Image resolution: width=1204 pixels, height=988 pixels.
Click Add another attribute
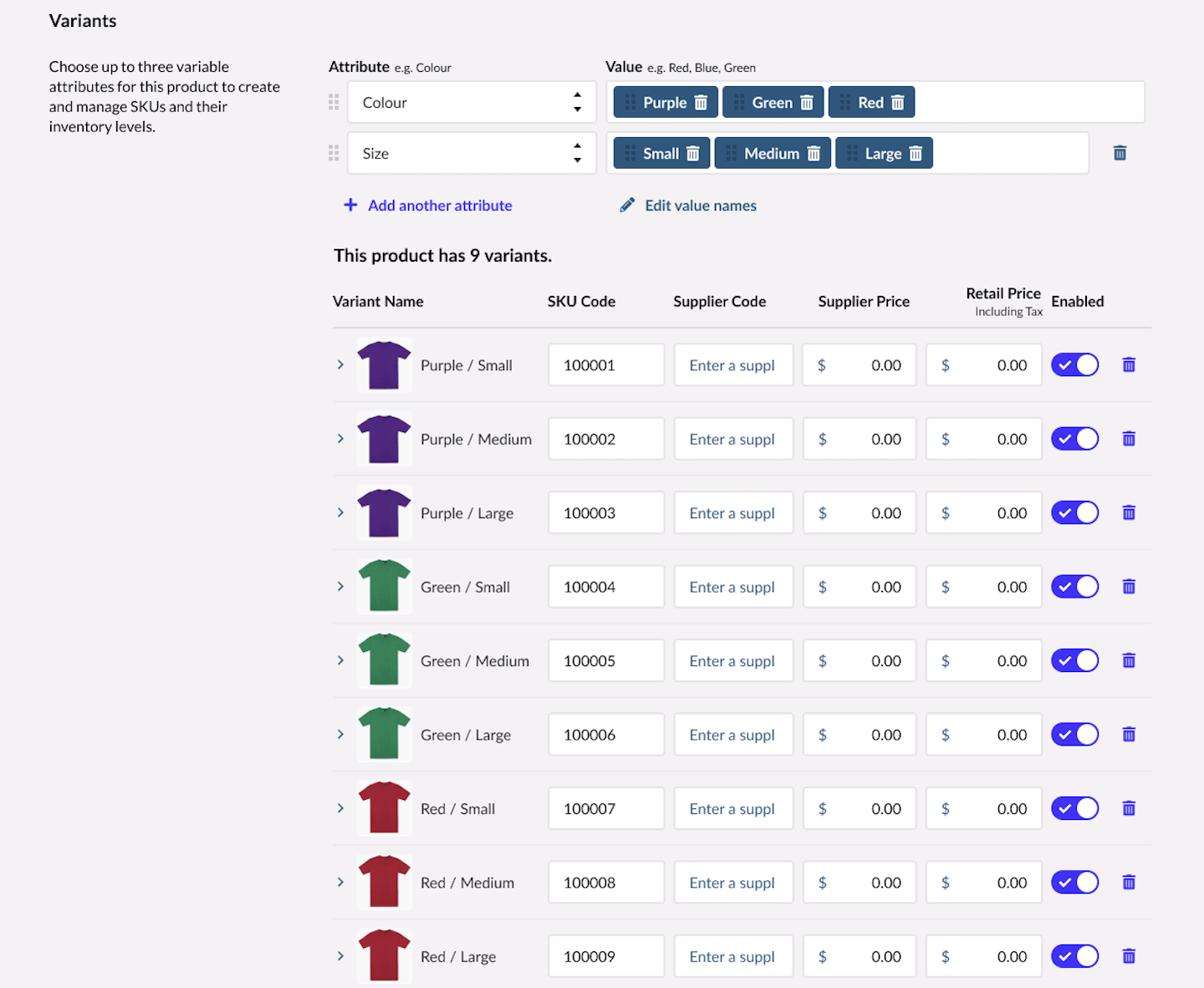point(428,206)
